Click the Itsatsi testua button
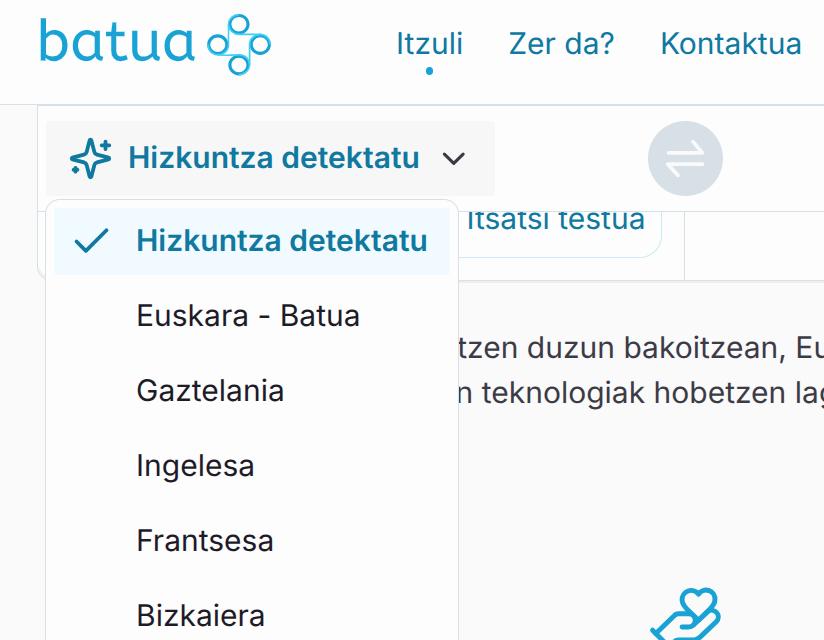824x640 pixels. point(557,221)
